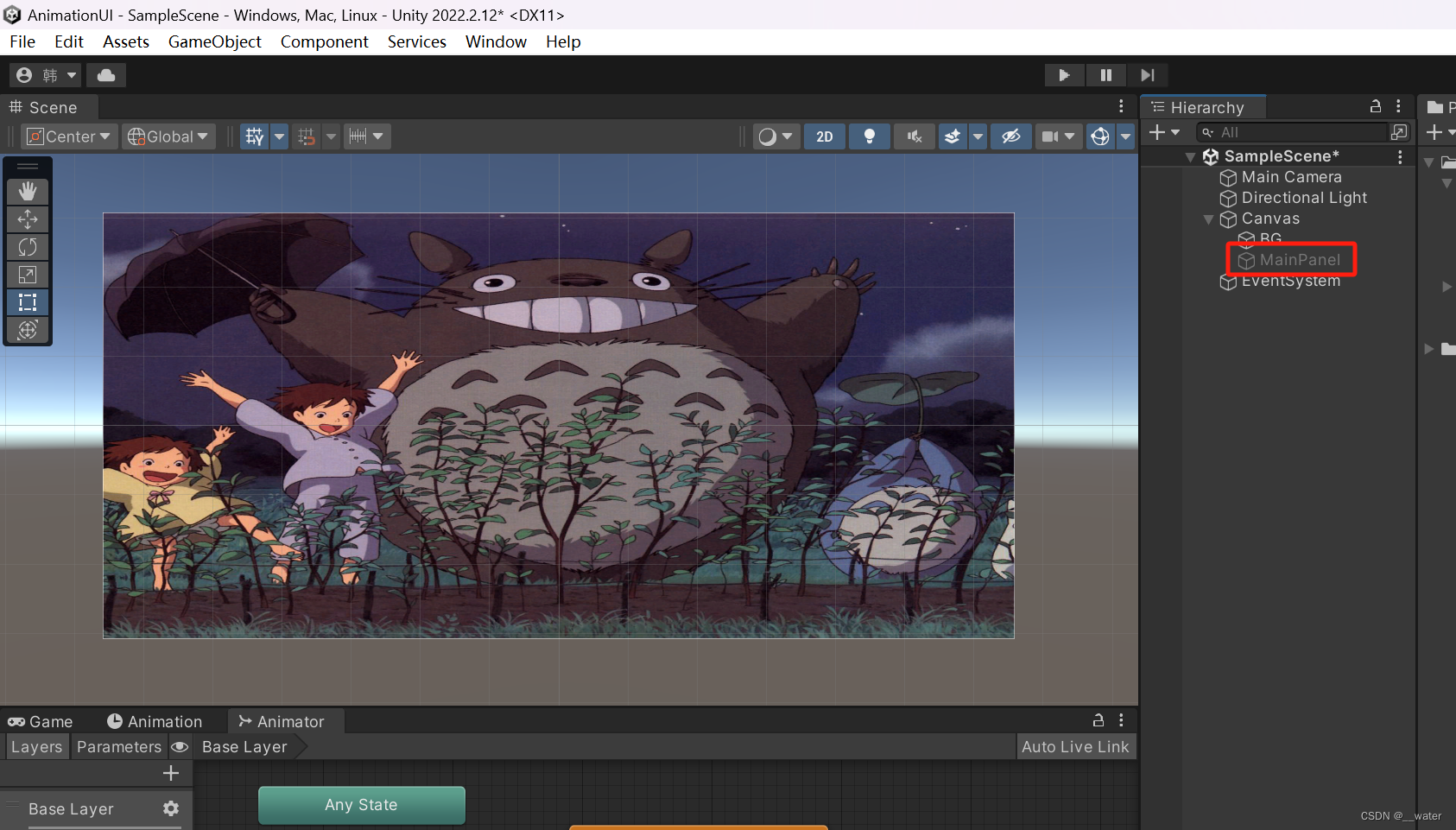1456x830 pixels.
Task: Toggle Hierarchy panel lock icon
Action: pyautogui.click(x=1376, y=106)
